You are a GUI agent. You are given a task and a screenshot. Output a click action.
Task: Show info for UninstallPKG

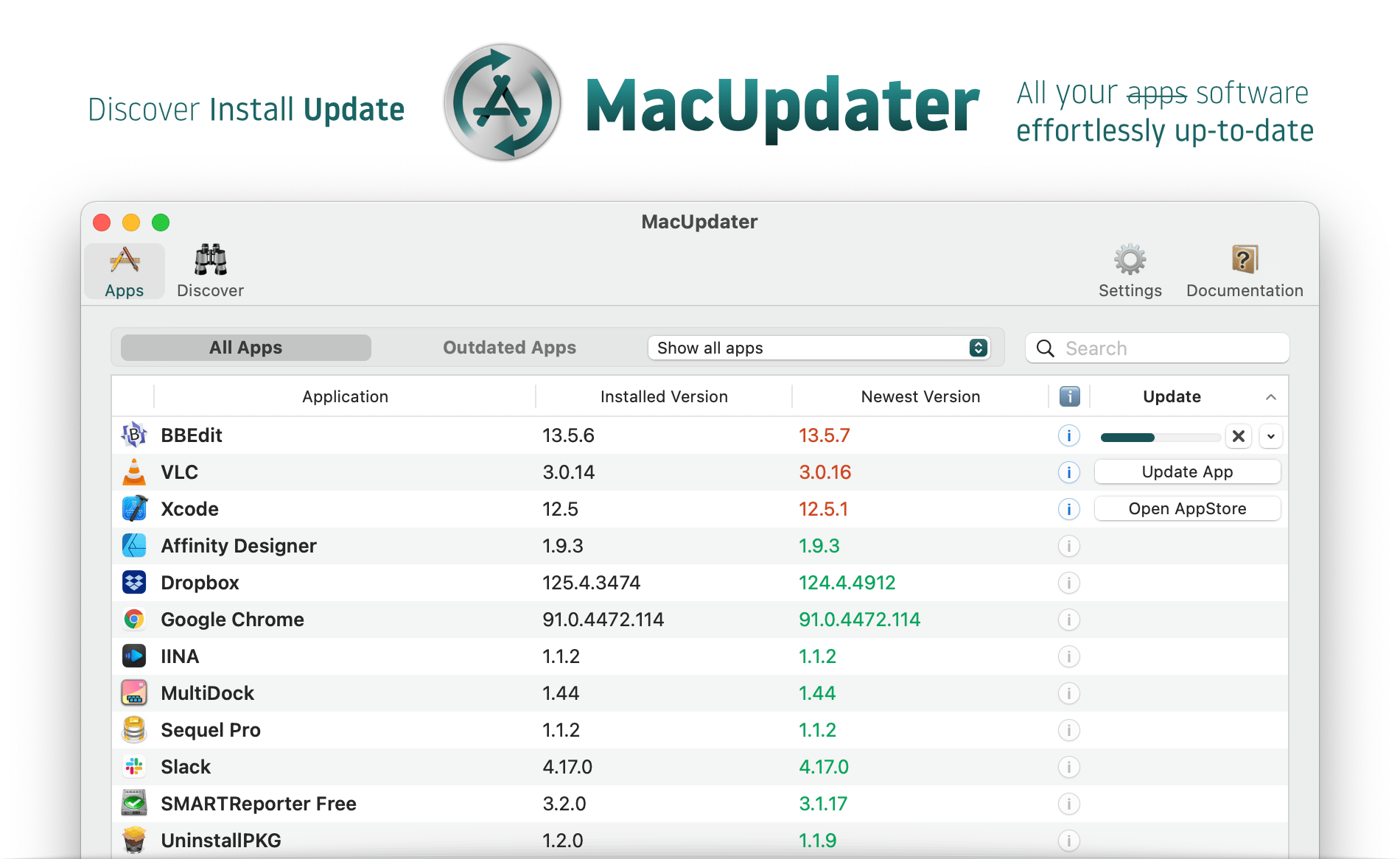[x=1069, y=841]
